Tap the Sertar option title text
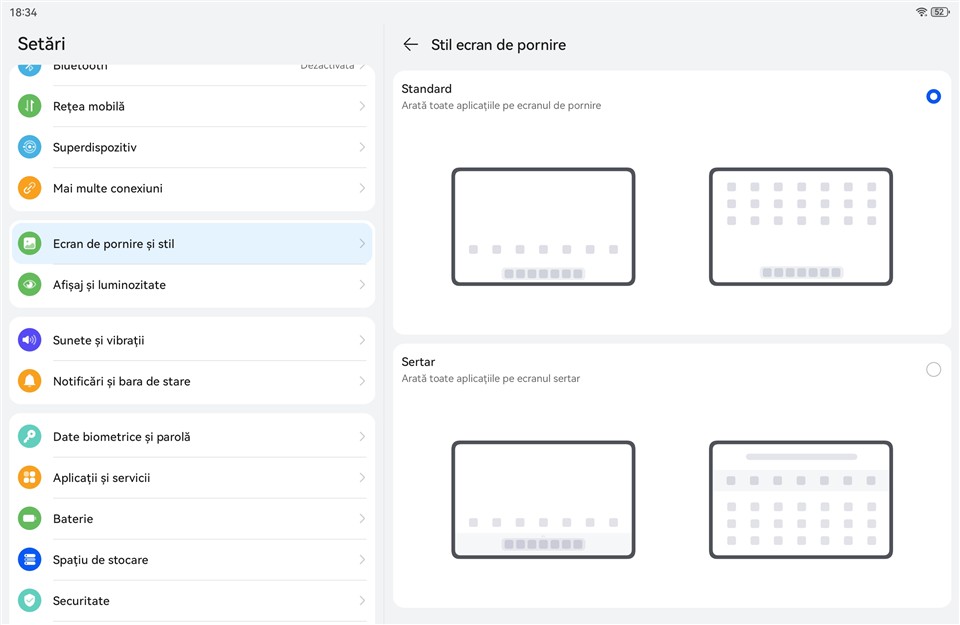Screen dimensions: 960x625 click(418, 362)
